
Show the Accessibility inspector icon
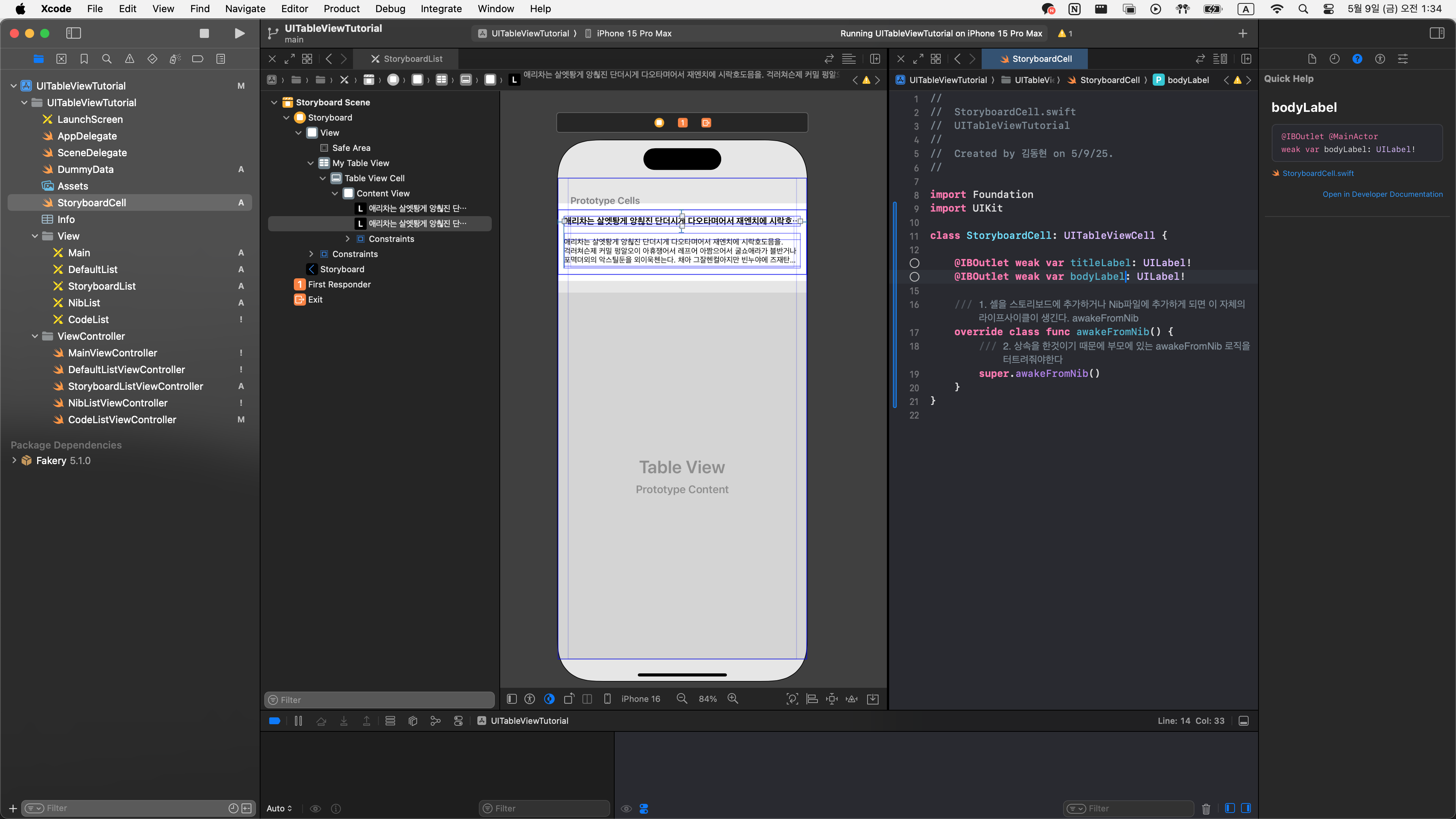(x=1380, y=59)
